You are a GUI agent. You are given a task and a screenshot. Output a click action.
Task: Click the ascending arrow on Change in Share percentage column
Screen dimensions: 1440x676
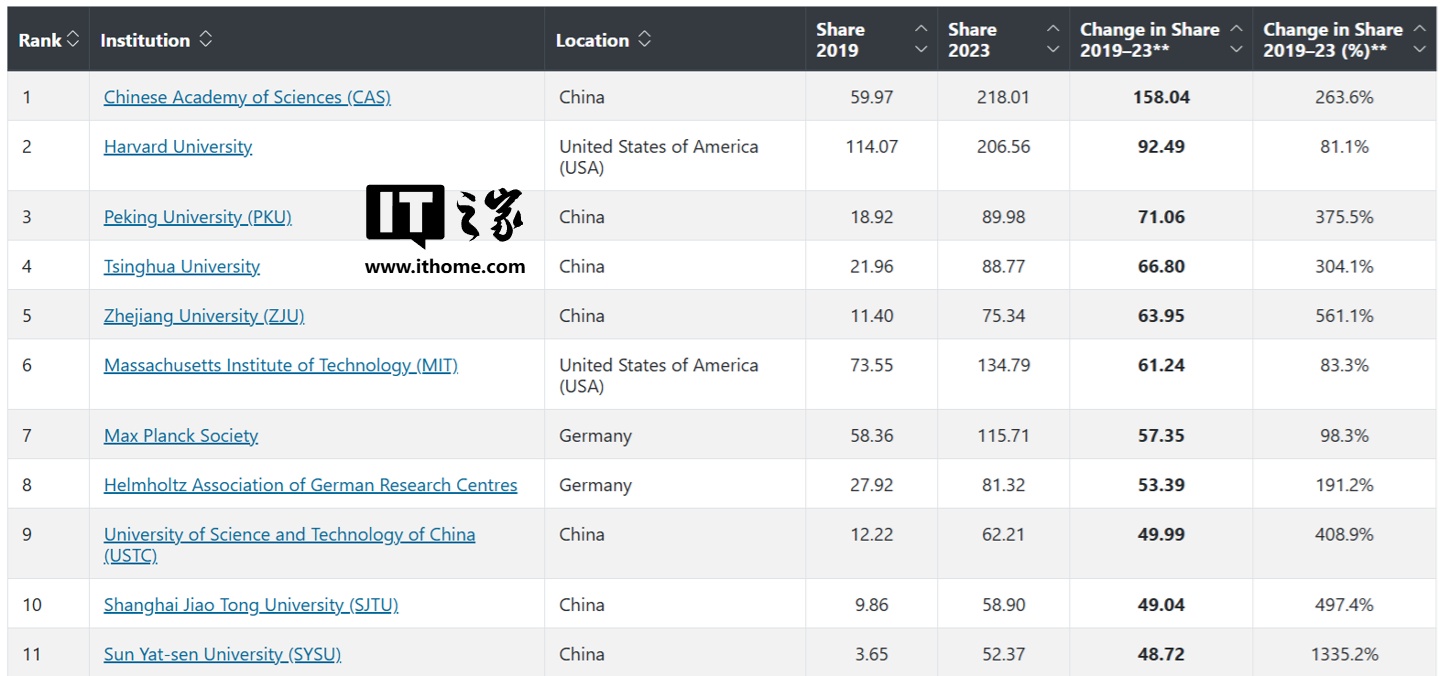(1421, 29)
